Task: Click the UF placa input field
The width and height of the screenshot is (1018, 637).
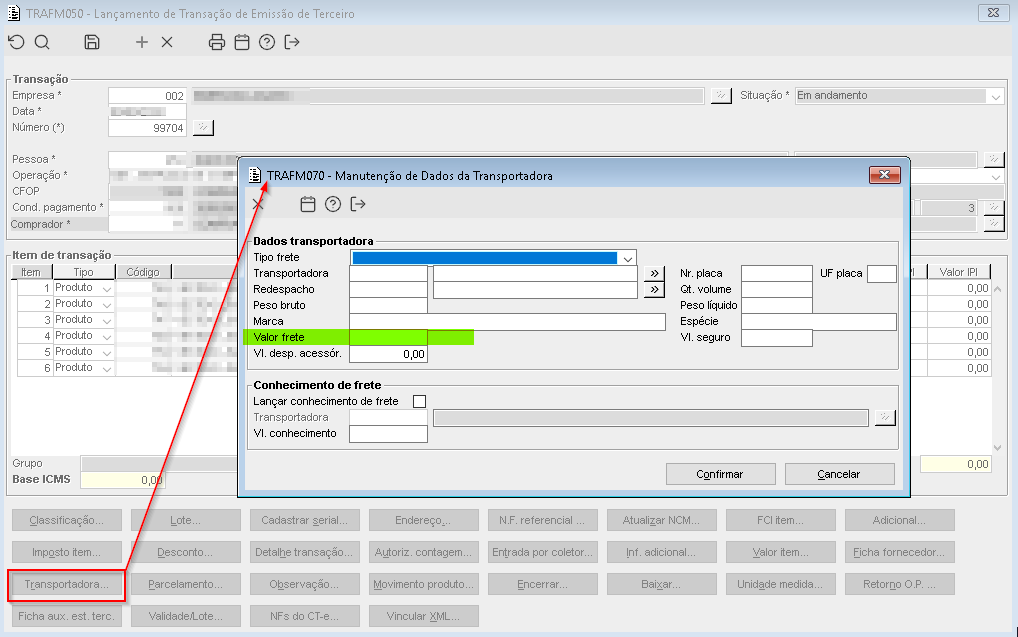Action: click(882, 273)
